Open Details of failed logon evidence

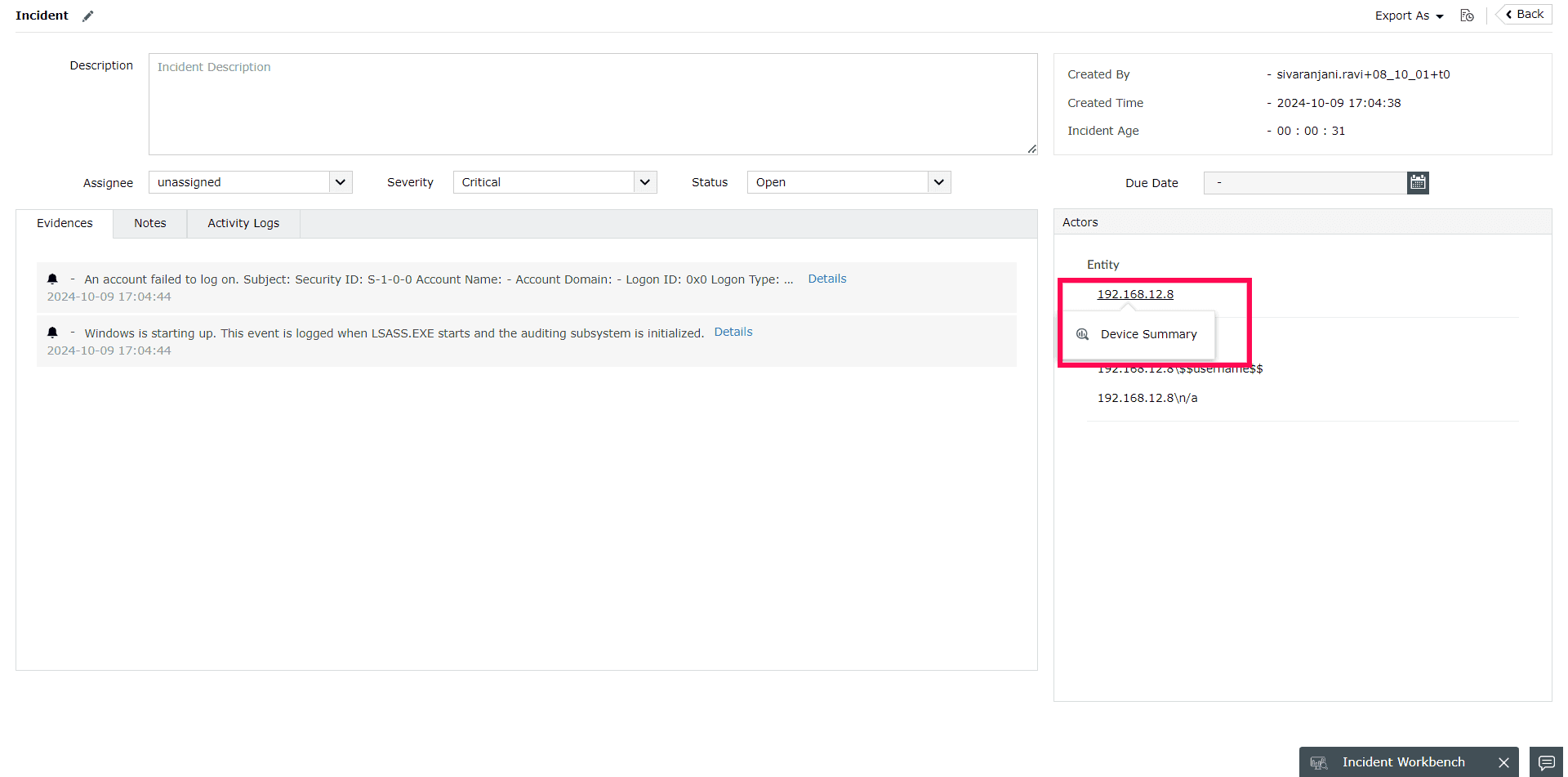(827, 279)
